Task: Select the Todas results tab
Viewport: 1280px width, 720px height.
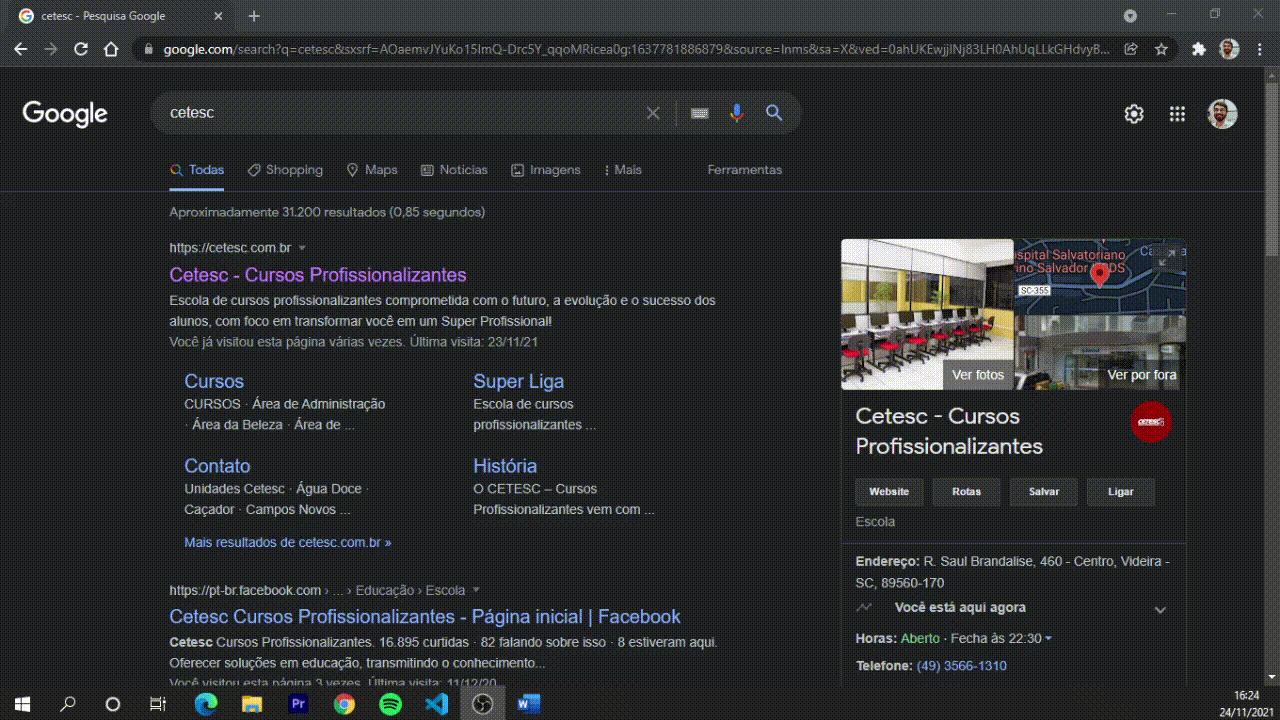Action: pyautogui.click(x=197, y=170)
